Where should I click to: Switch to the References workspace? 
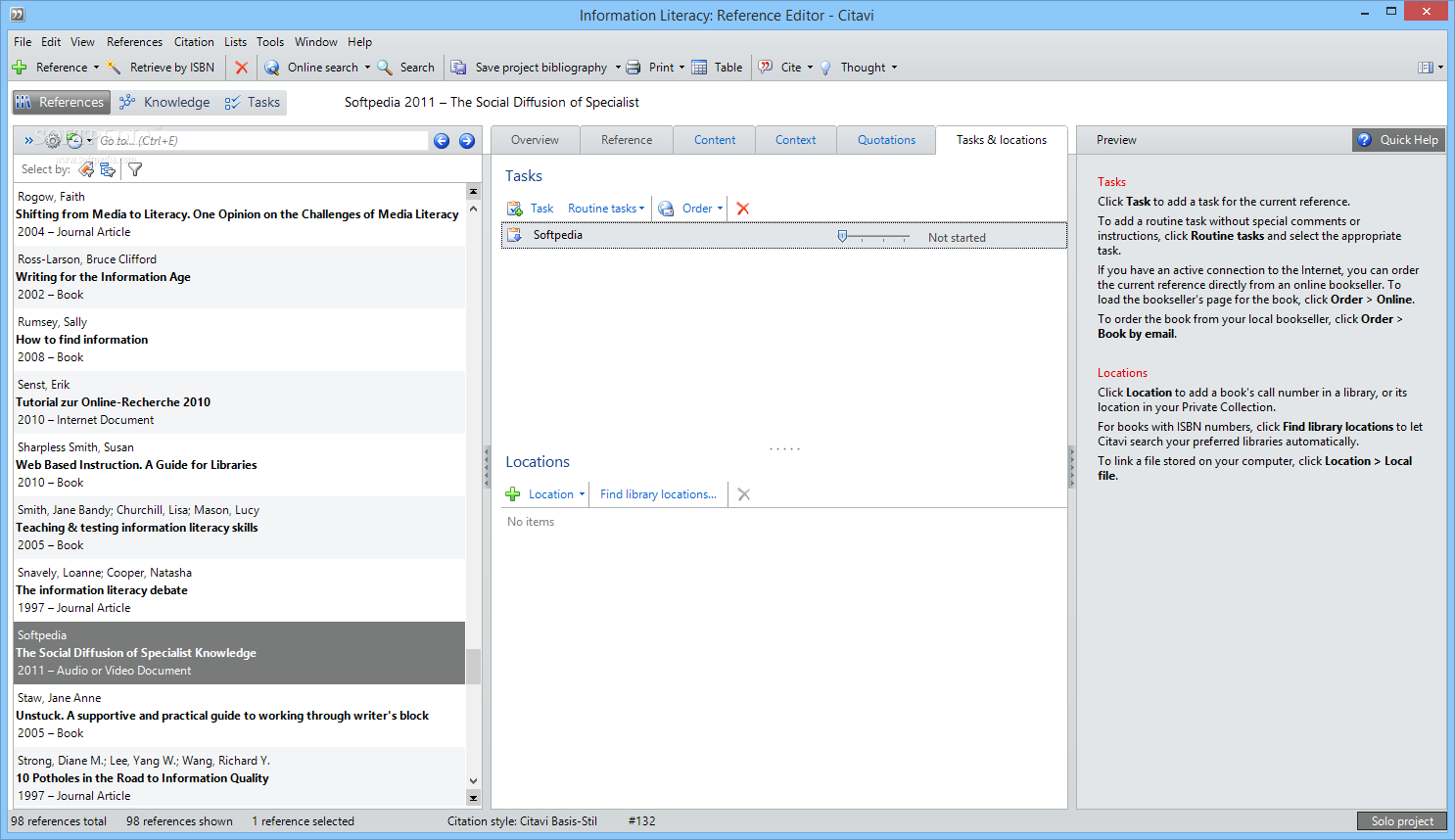tap(60, 102)
